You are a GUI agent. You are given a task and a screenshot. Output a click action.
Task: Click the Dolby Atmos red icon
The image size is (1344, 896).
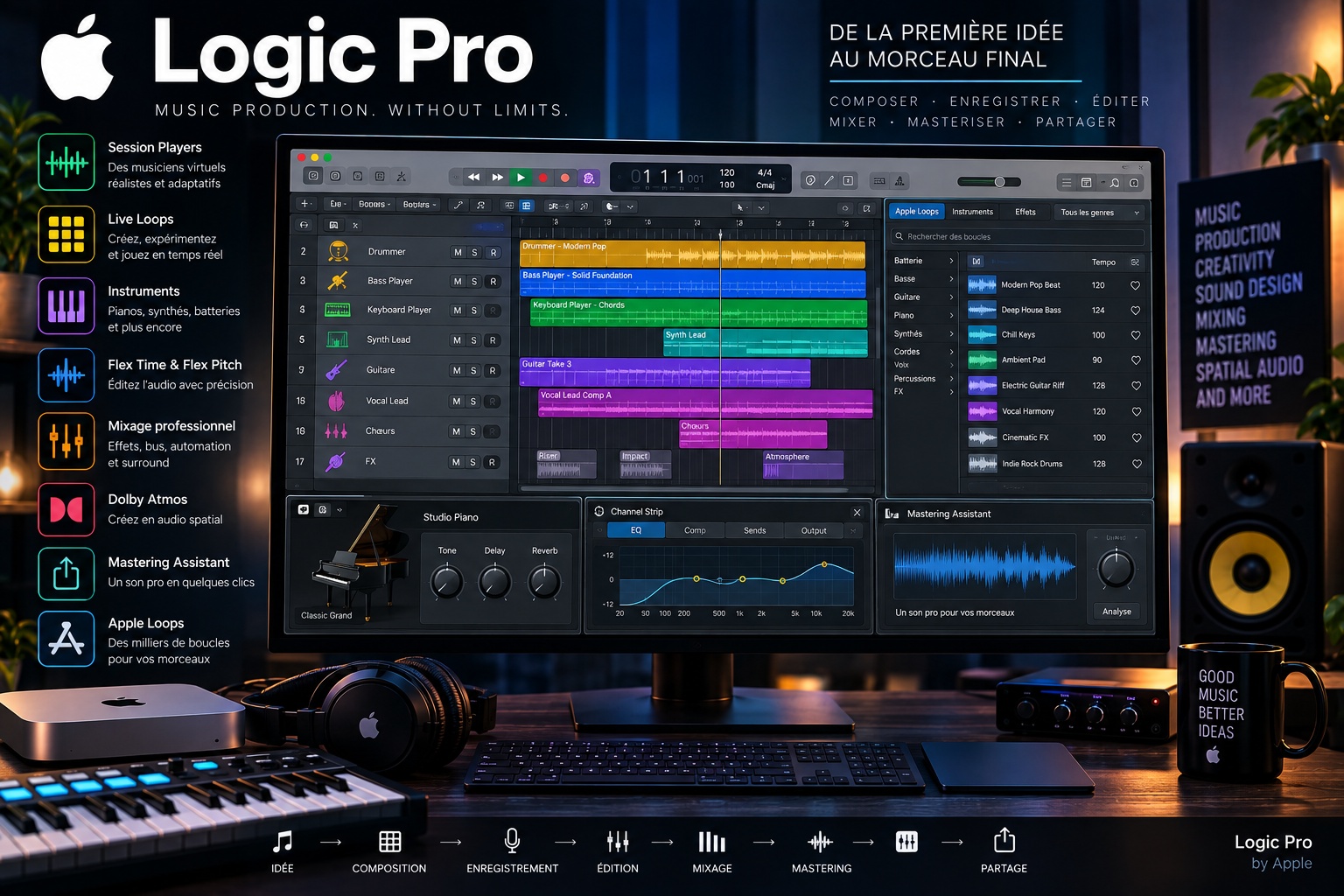pos(66,509)
